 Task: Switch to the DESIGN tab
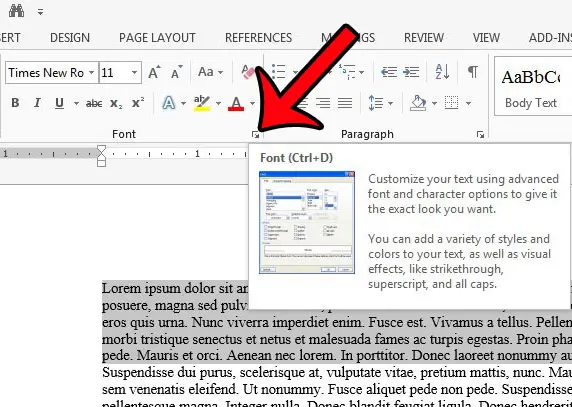click(x=70, y=38)
